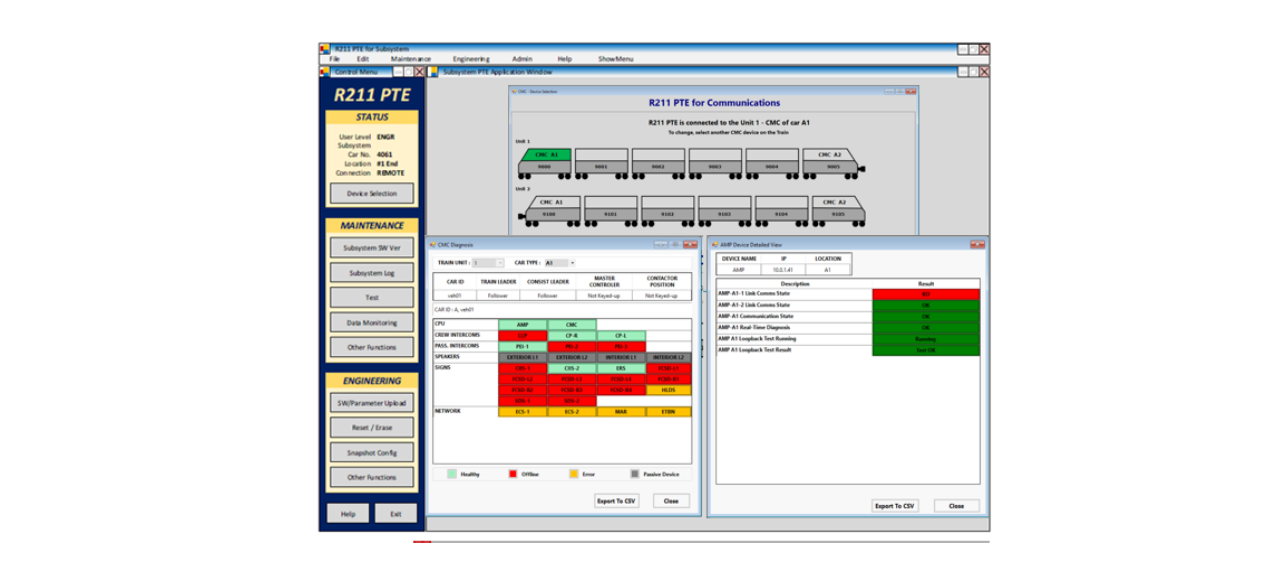This screenshot has width=1284, height=588.
Task: Click the red Healthy/Offline legend Offline swatch
Action: [x=513, y=474]
